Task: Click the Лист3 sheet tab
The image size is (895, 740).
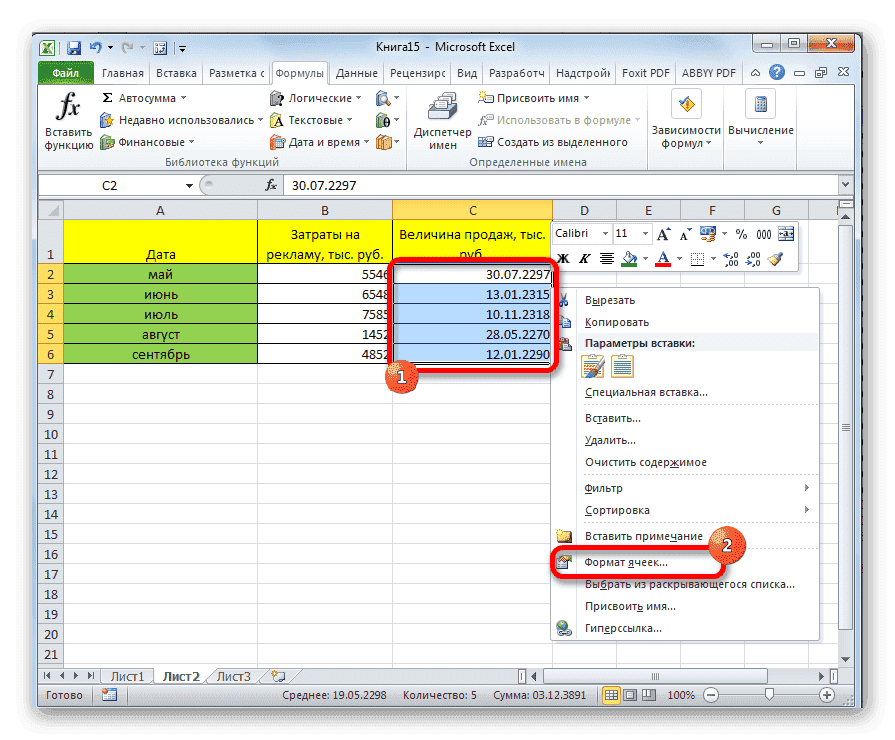Action: coord(232,675)
